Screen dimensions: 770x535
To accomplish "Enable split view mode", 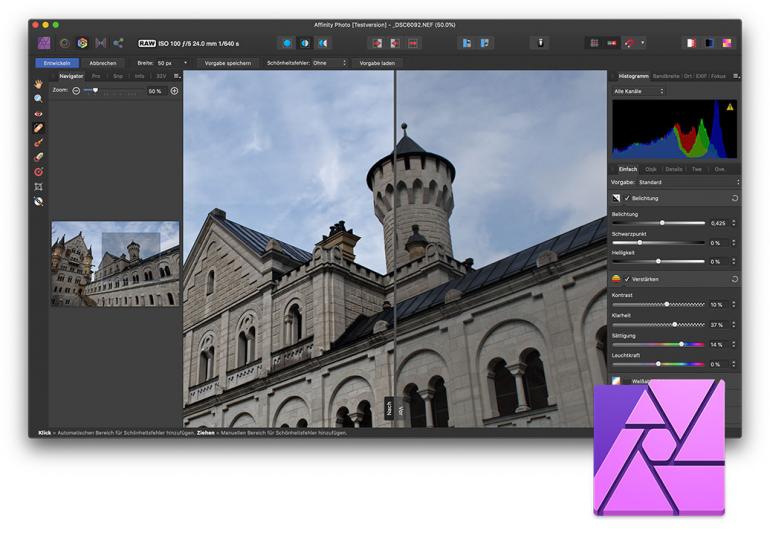I will (x=305, y=43).
